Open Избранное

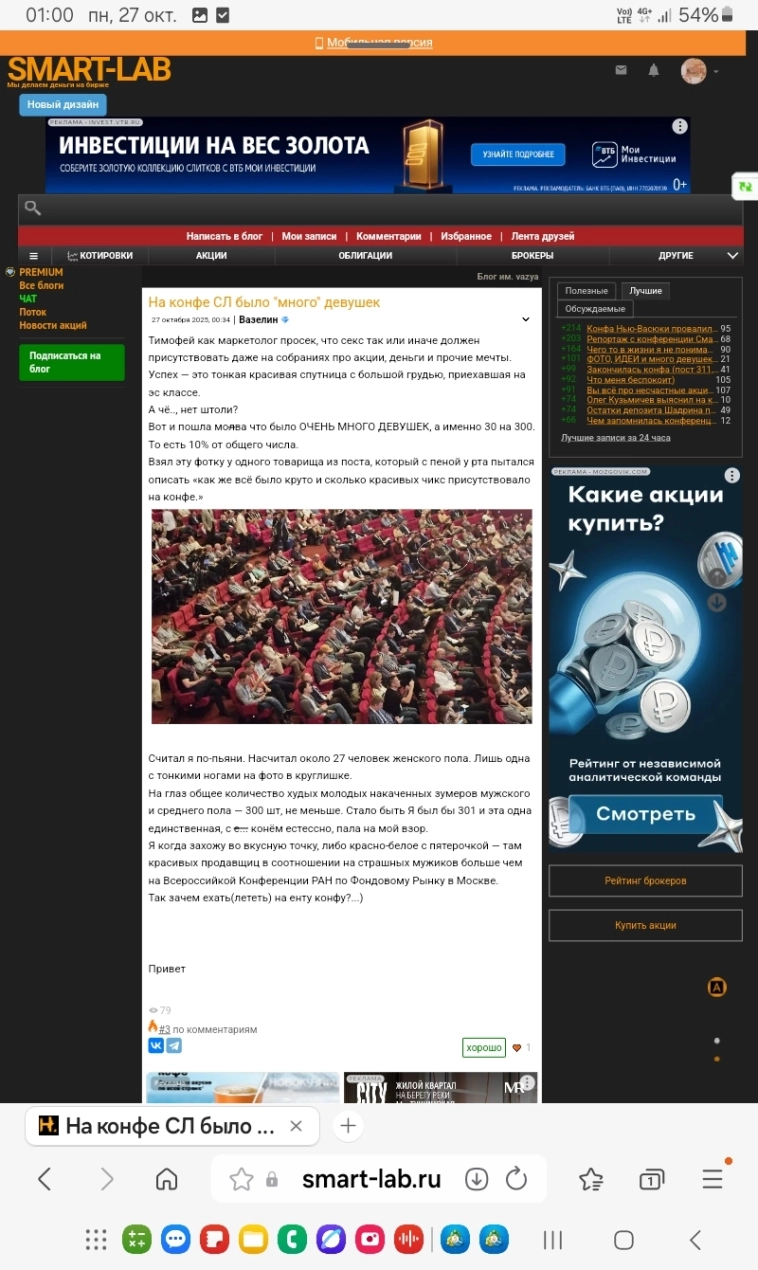(466, 237)
